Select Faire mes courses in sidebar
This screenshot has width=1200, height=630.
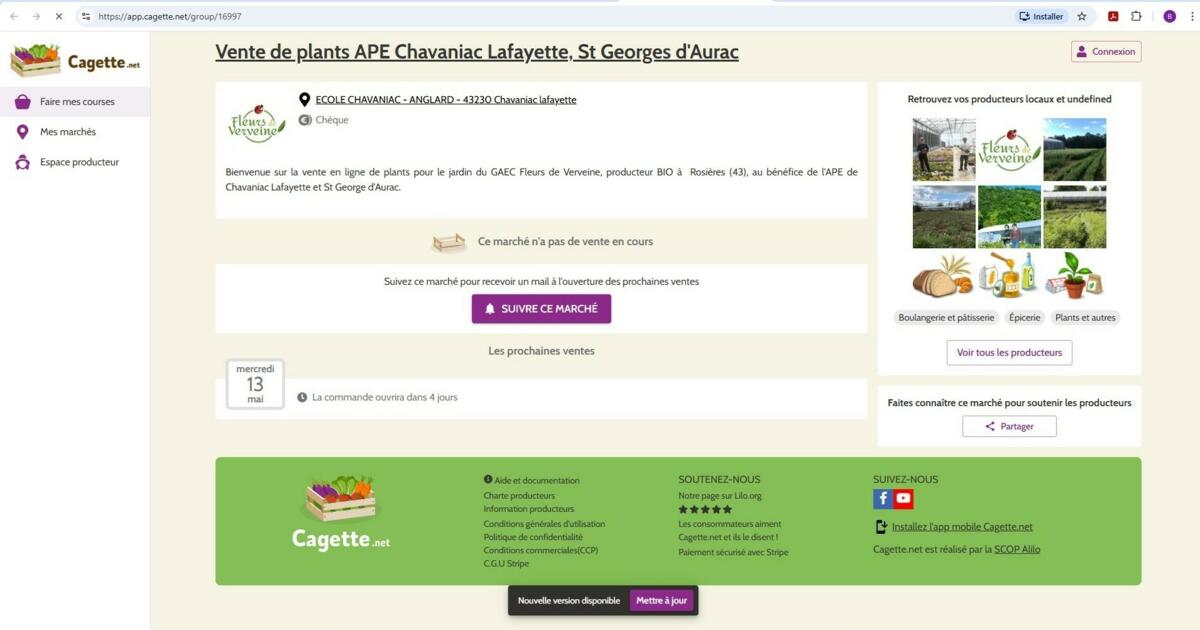pyautogui.click(x=75, y=102)
